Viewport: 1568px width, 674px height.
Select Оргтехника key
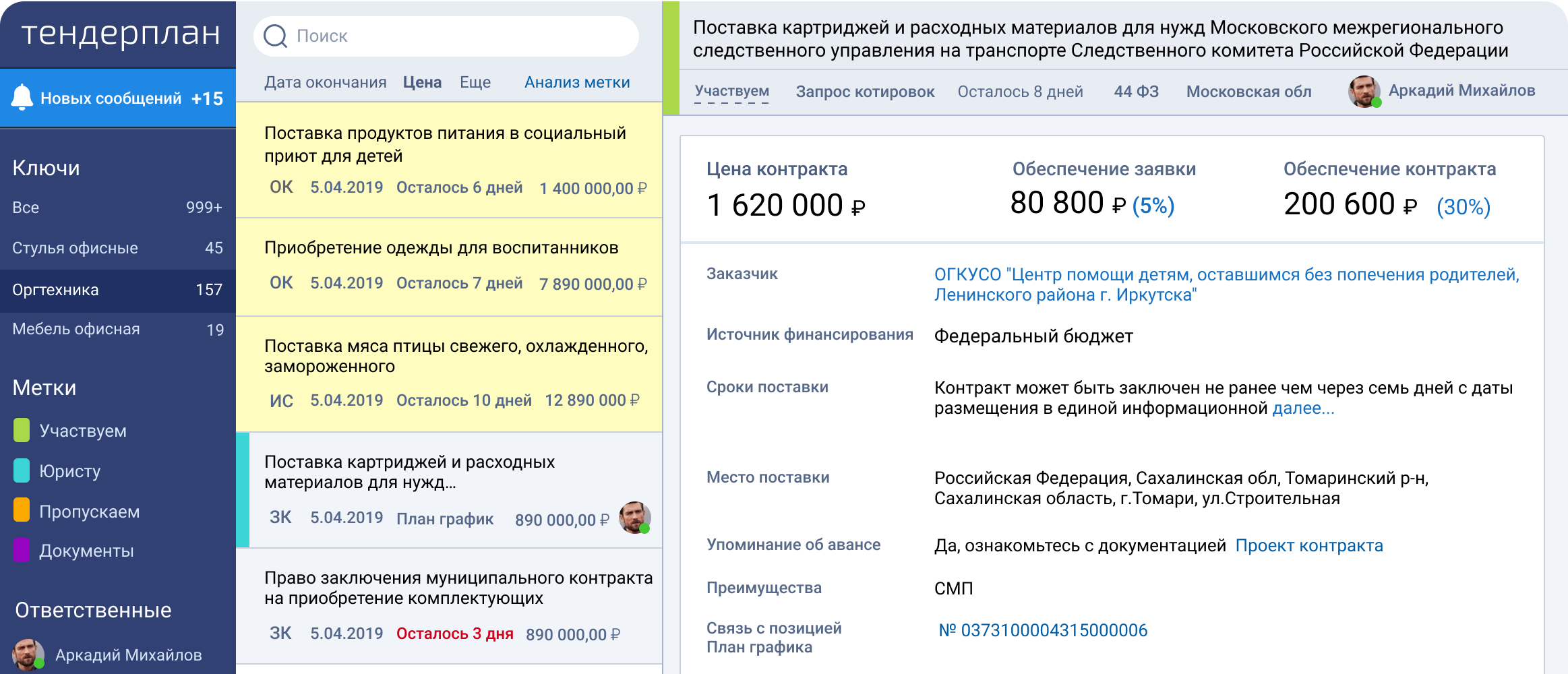point(118,290)
